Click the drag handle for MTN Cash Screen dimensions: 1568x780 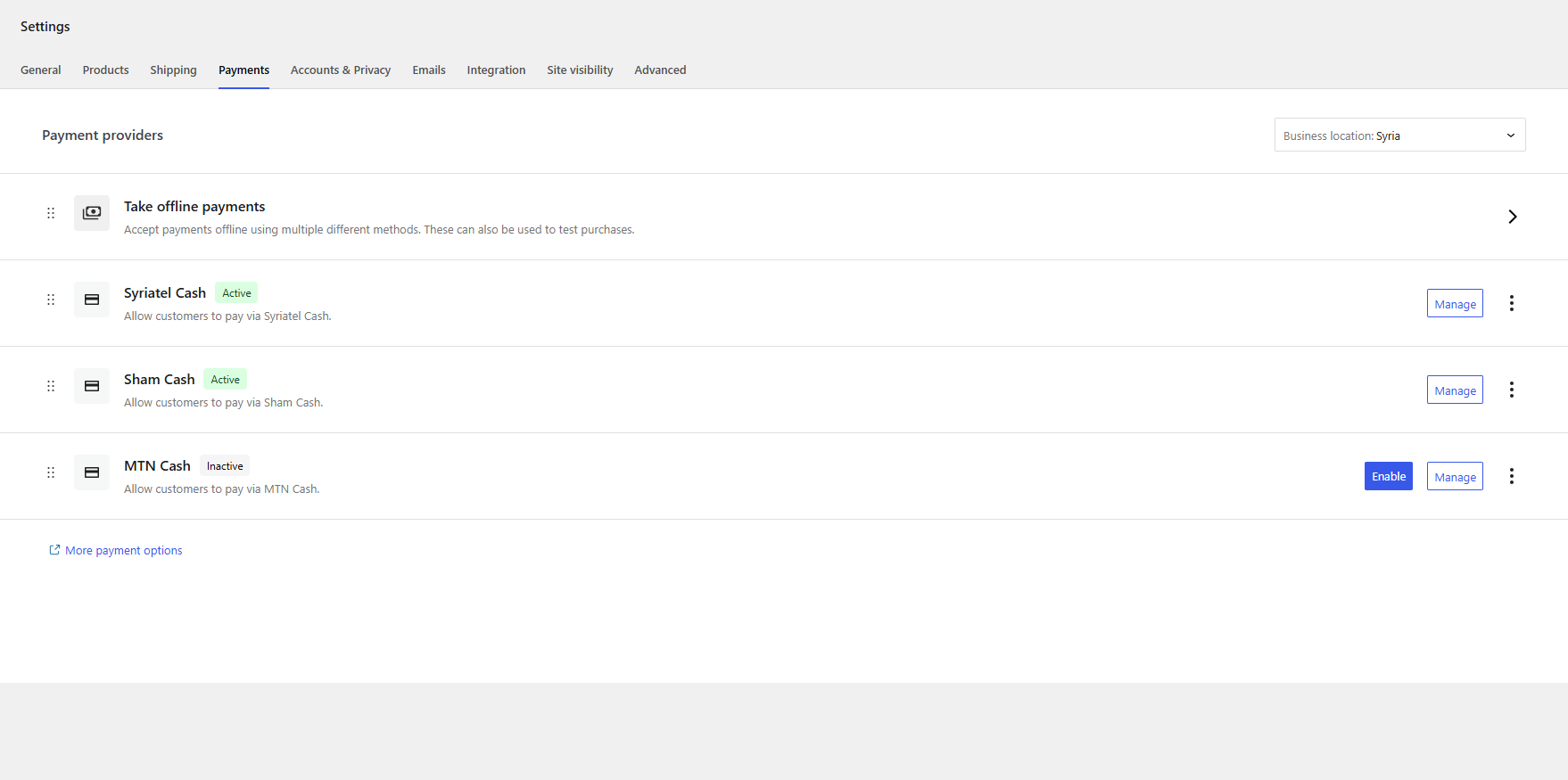(51, 472)
